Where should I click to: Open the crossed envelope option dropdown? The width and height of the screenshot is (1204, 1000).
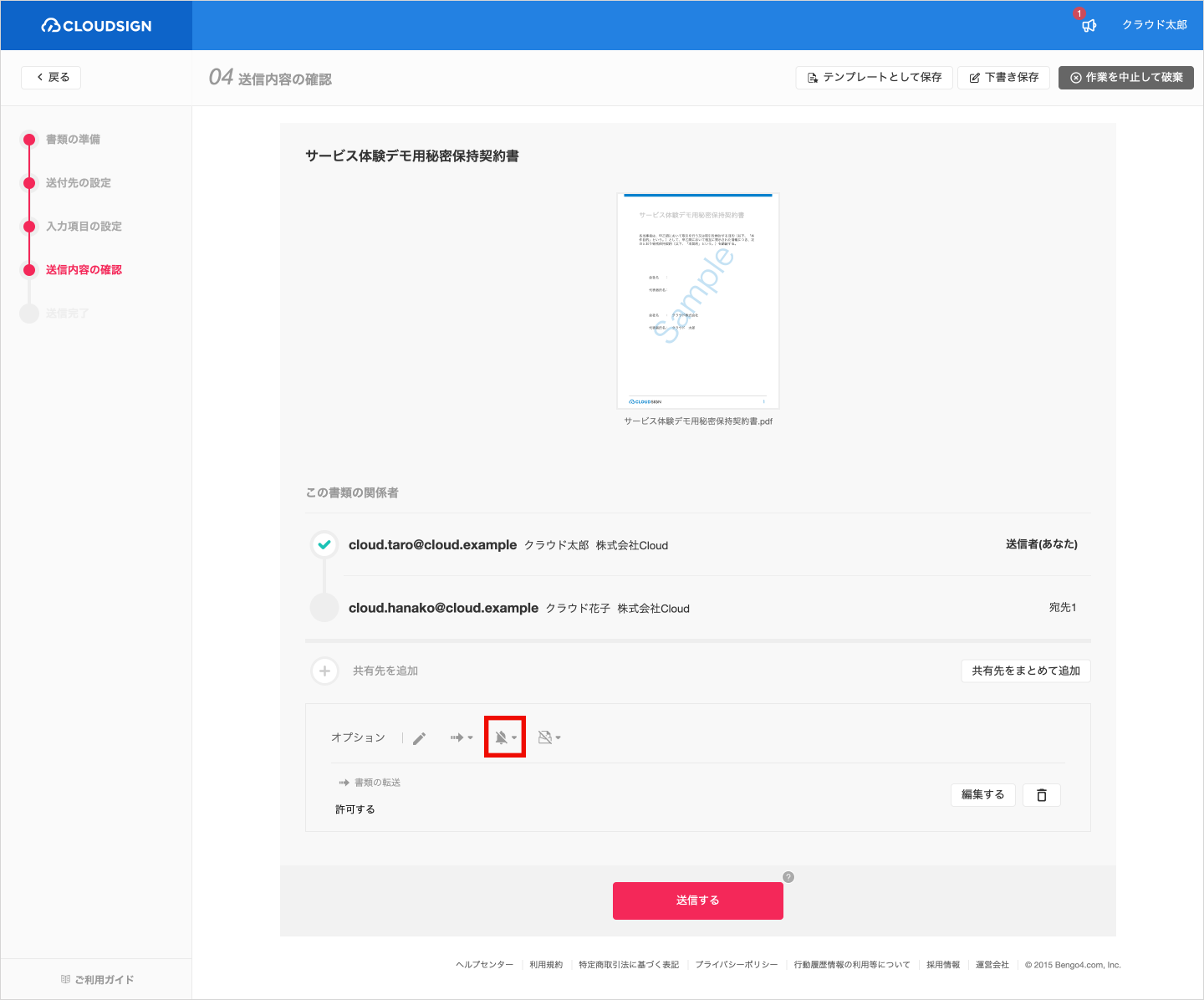coord(549,737)
